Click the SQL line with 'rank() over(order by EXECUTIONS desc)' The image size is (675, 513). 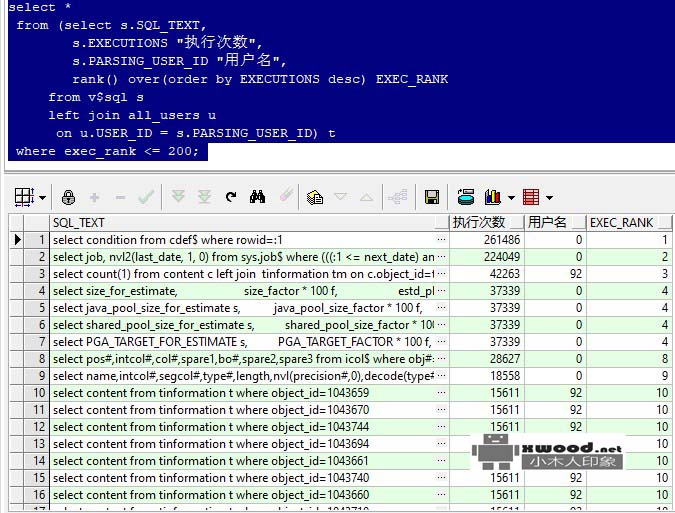[260, 79]
